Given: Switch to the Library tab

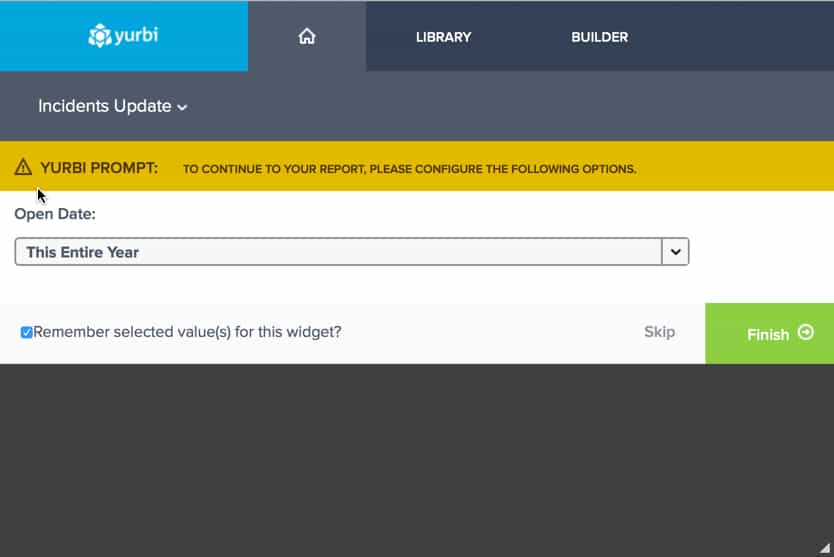Looking at the screenshot, I should point(443,37).
